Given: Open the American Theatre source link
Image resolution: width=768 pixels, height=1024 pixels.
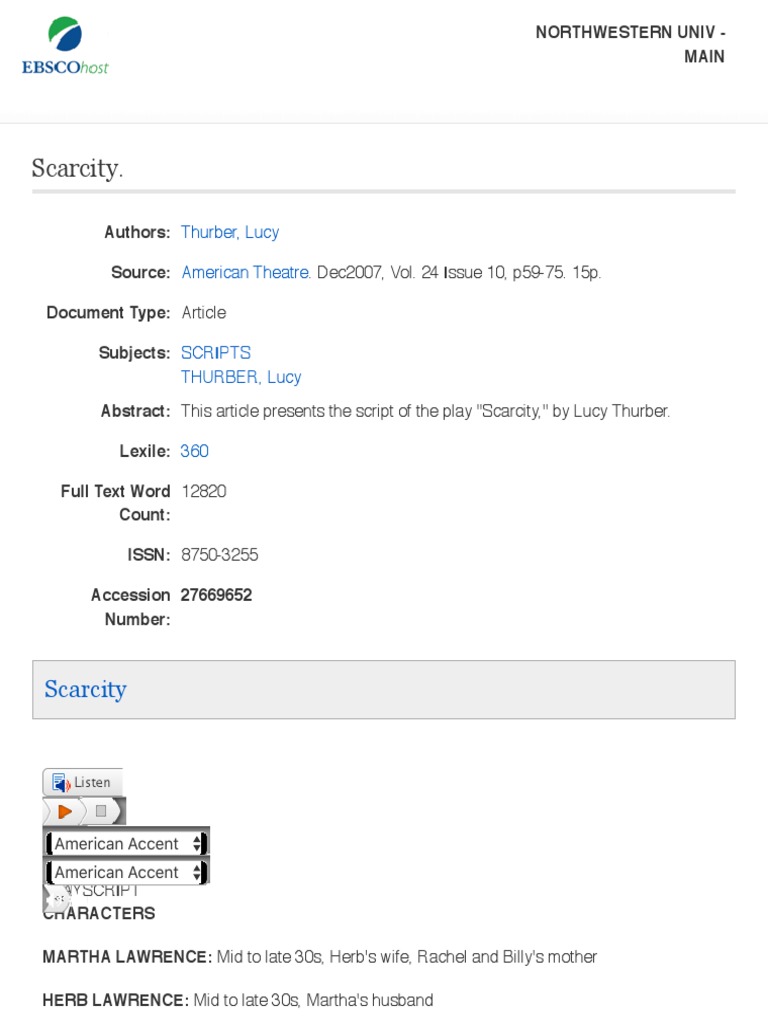Looking at the screenshot, I should 246,272.
